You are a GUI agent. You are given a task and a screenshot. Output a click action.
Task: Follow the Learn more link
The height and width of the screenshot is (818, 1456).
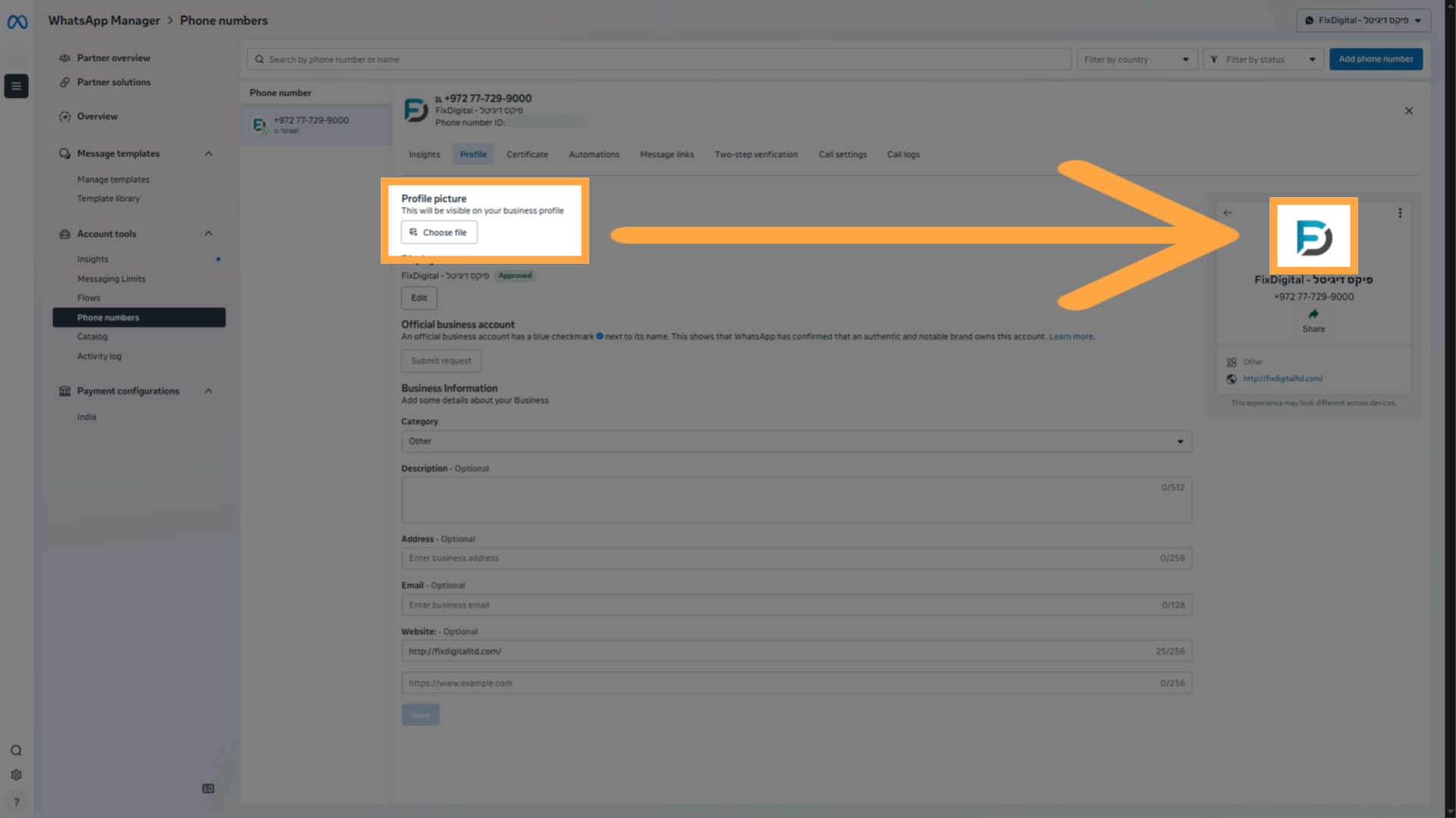1071,337
